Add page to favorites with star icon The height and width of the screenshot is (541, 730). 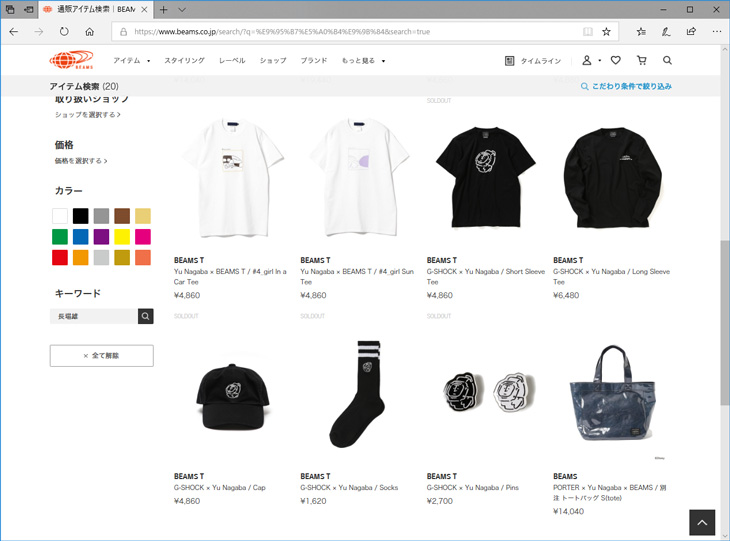coord(606,32)
